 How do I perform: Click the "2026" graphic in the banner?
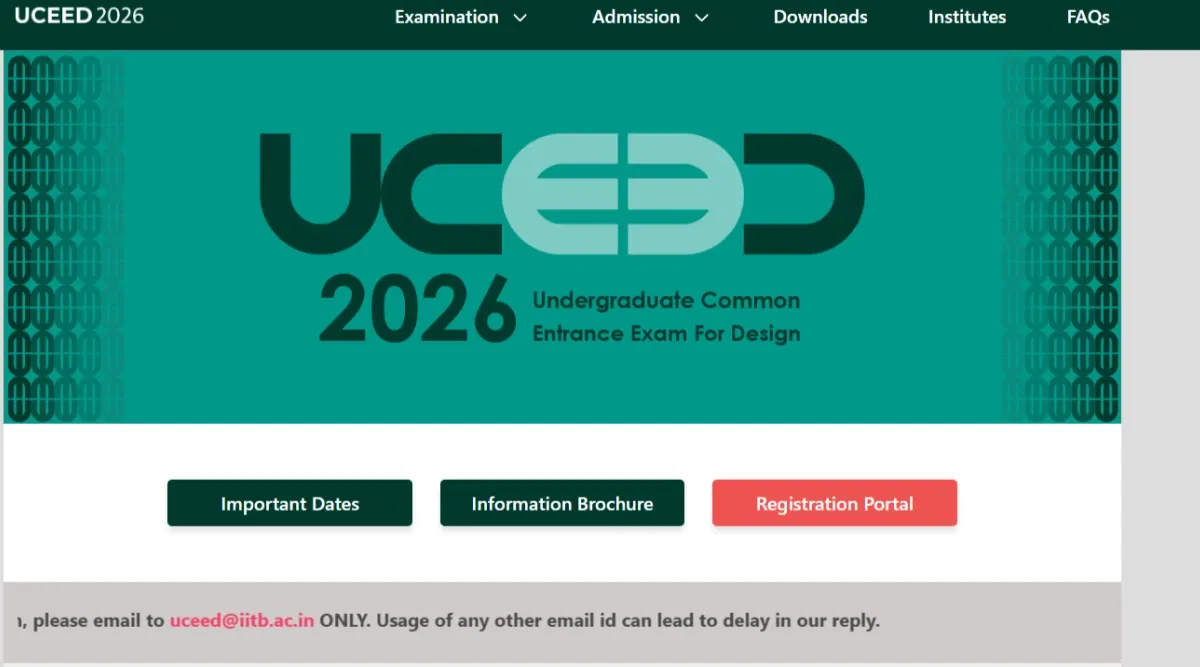tap(417, 305)
